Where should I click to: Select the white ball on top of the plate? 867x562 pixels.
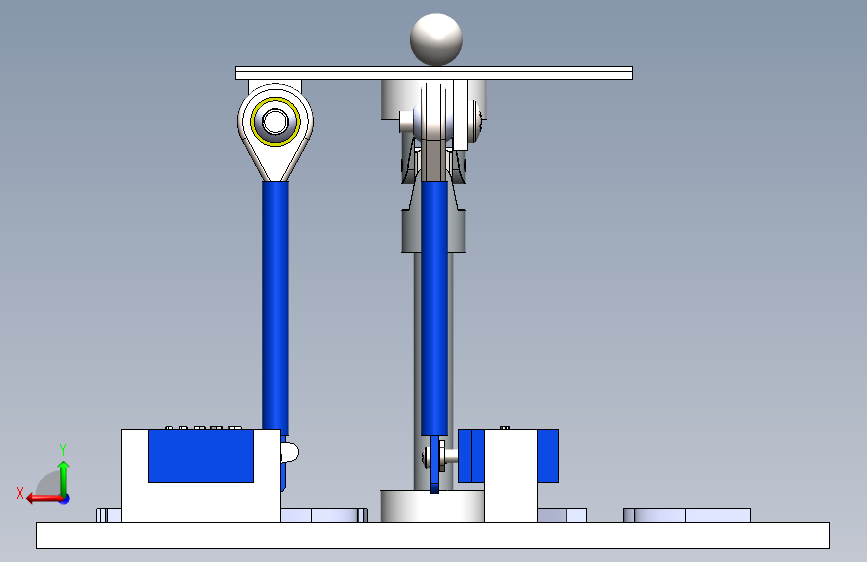click(436, 39)
